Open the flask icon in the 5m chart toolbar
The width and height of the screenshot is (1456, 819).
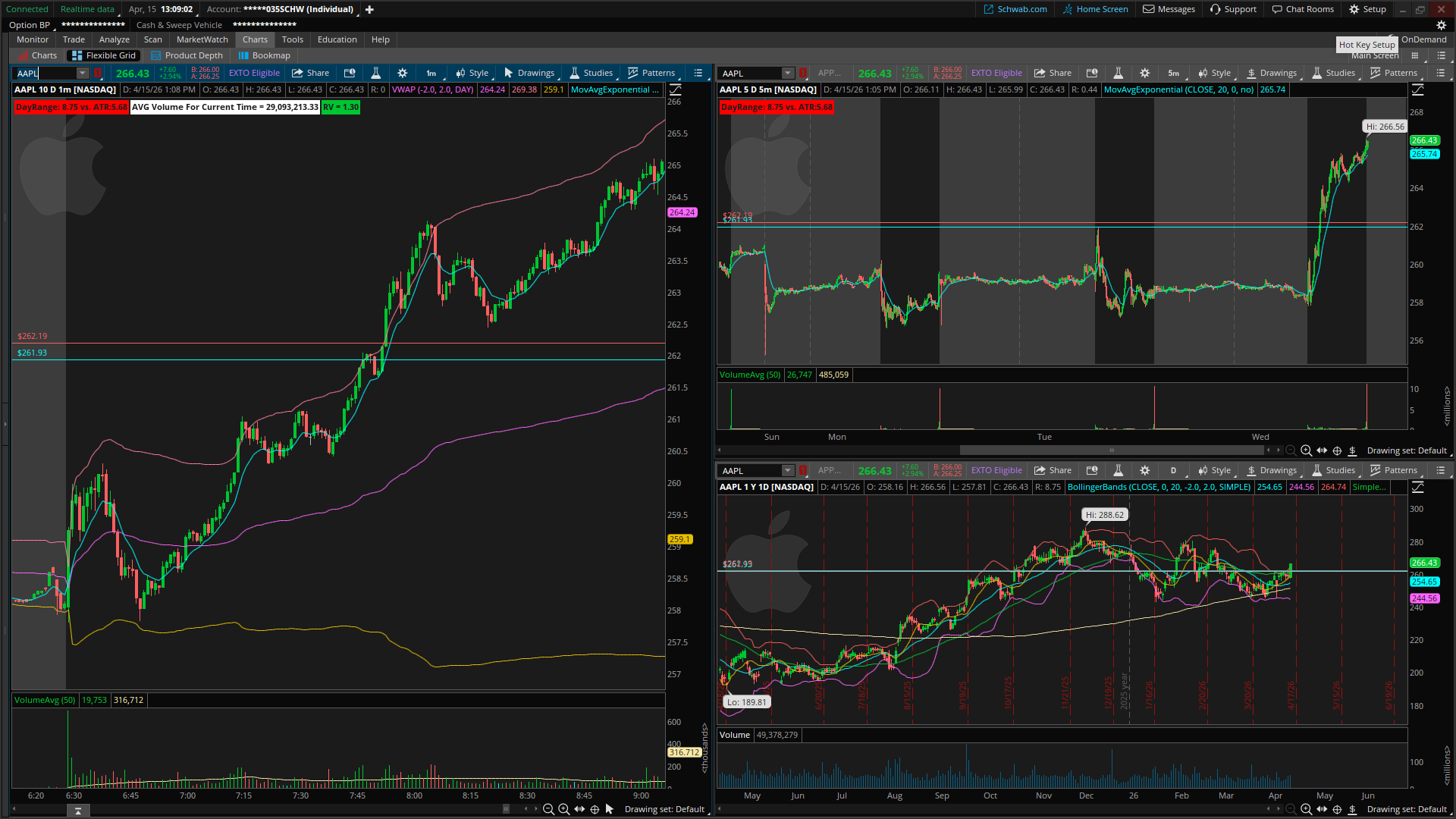coord(1118,74)
